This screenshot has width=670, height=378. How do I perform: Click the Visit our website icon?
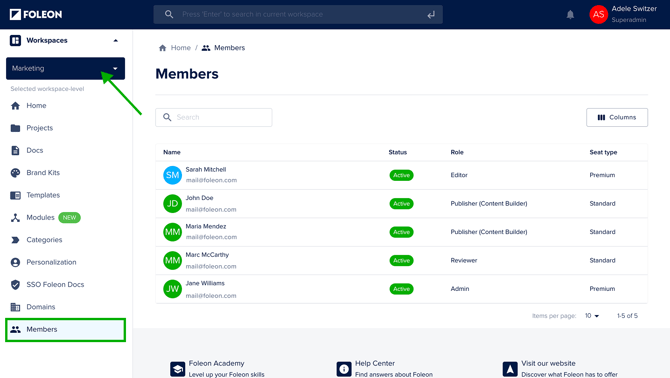[x=510, y=369]
